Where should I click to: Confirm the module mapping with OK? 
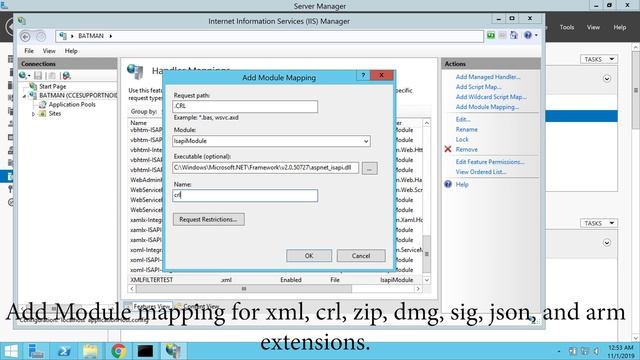[309, 256]
